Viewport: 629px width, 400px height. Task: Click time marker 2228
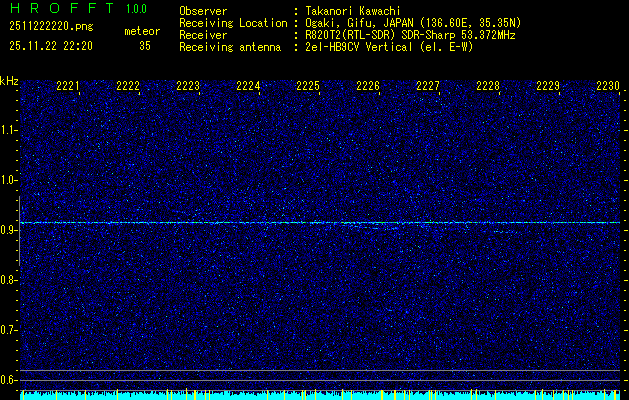pos(488,86)
